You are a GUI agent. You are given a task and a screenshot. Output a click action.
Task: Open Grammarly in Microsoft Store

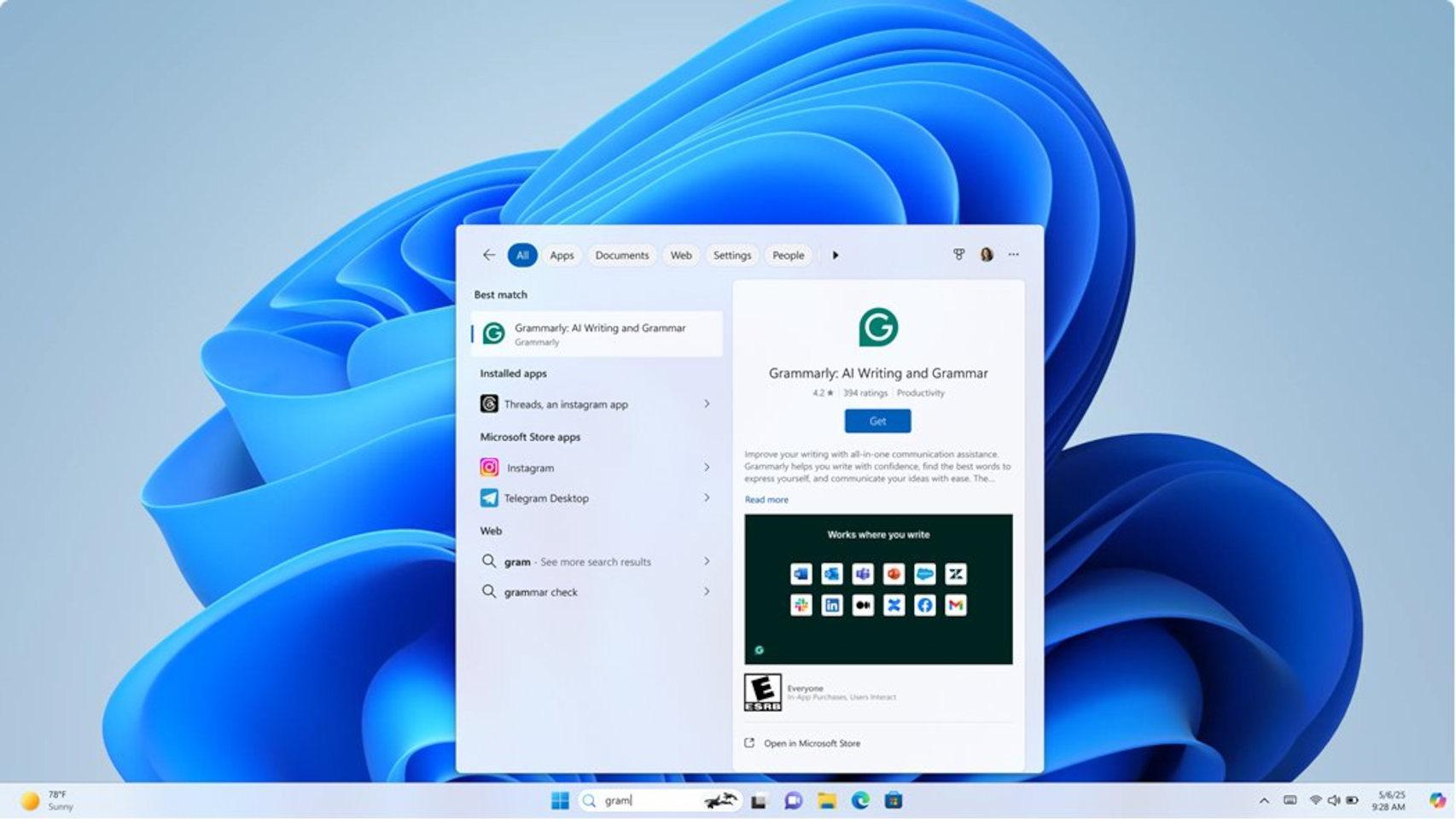[811, 743]
